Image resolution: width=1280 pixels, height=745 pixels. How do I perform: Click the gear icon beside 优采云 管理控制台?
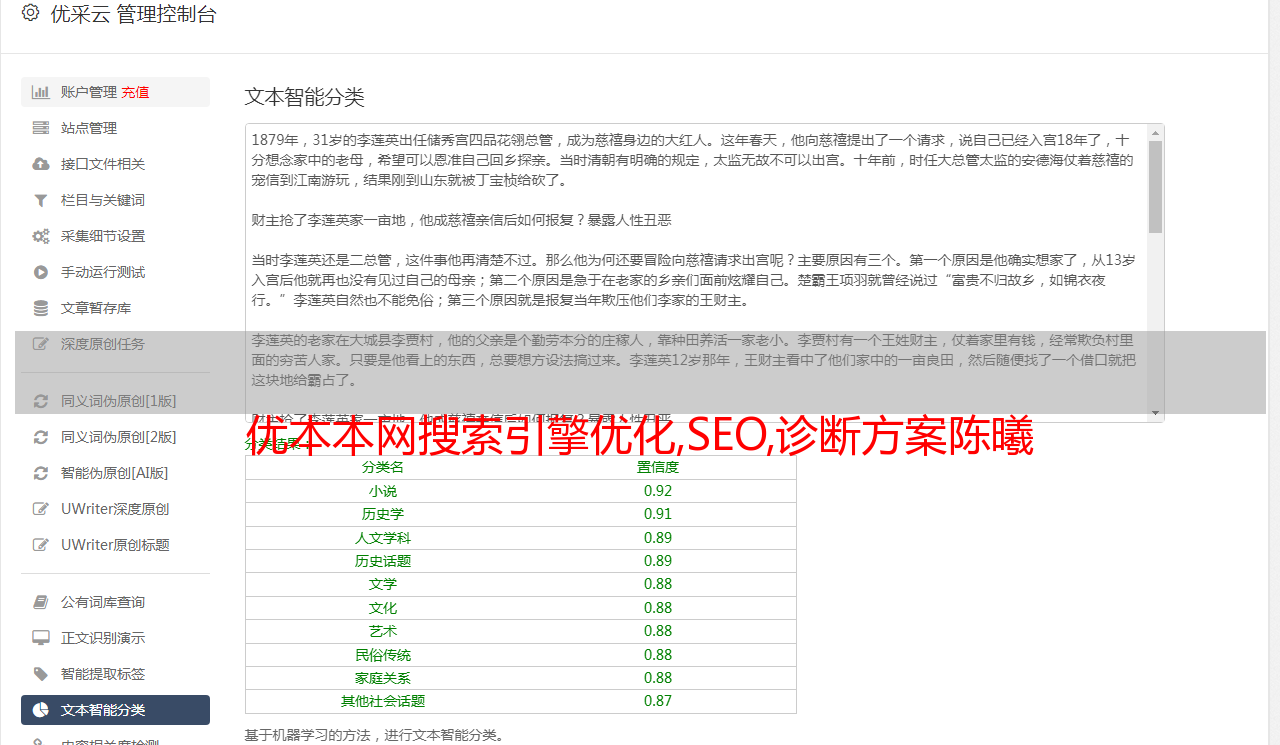point(30,13)
